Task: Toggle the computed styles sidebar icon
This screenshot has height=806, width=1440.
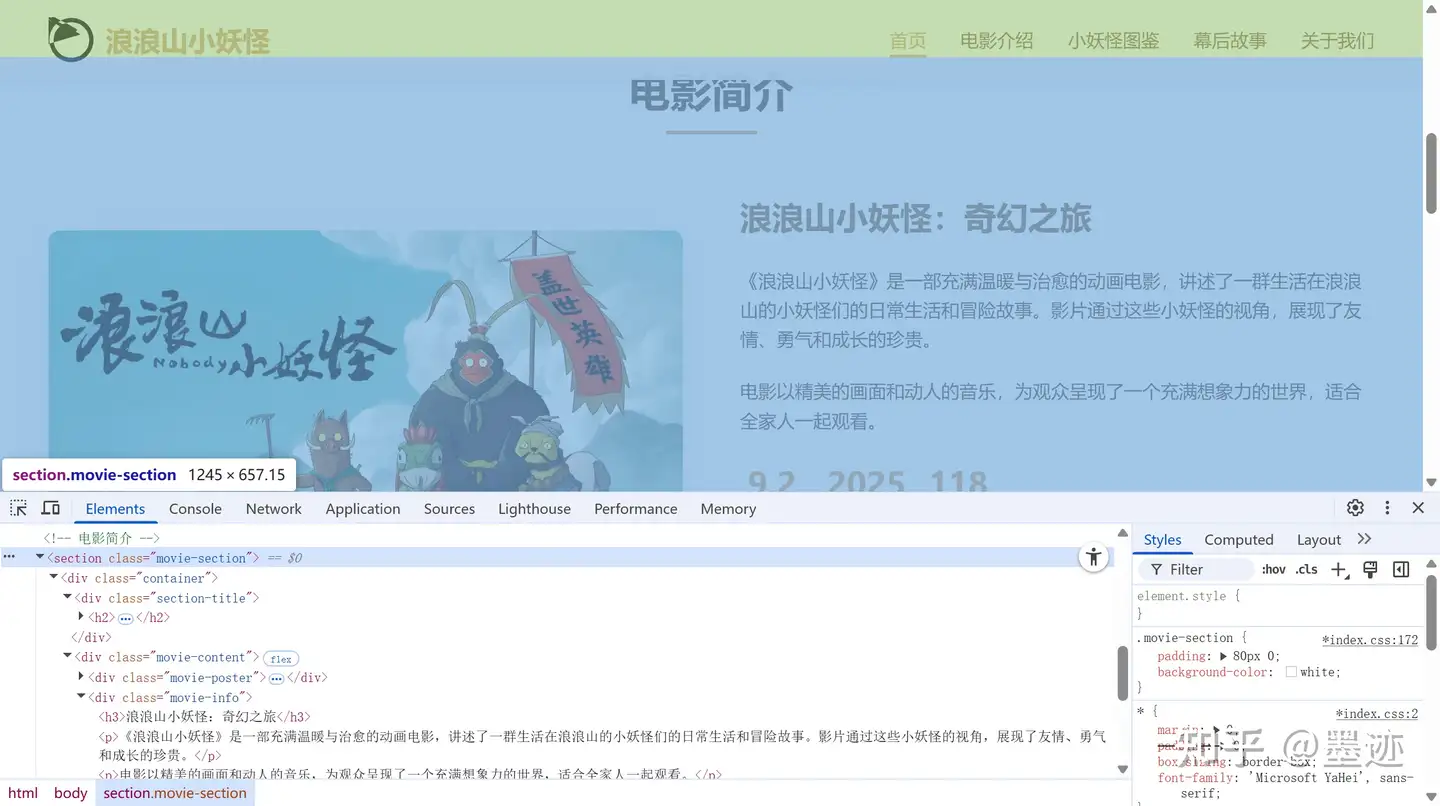Action: tap(1401, 569)
